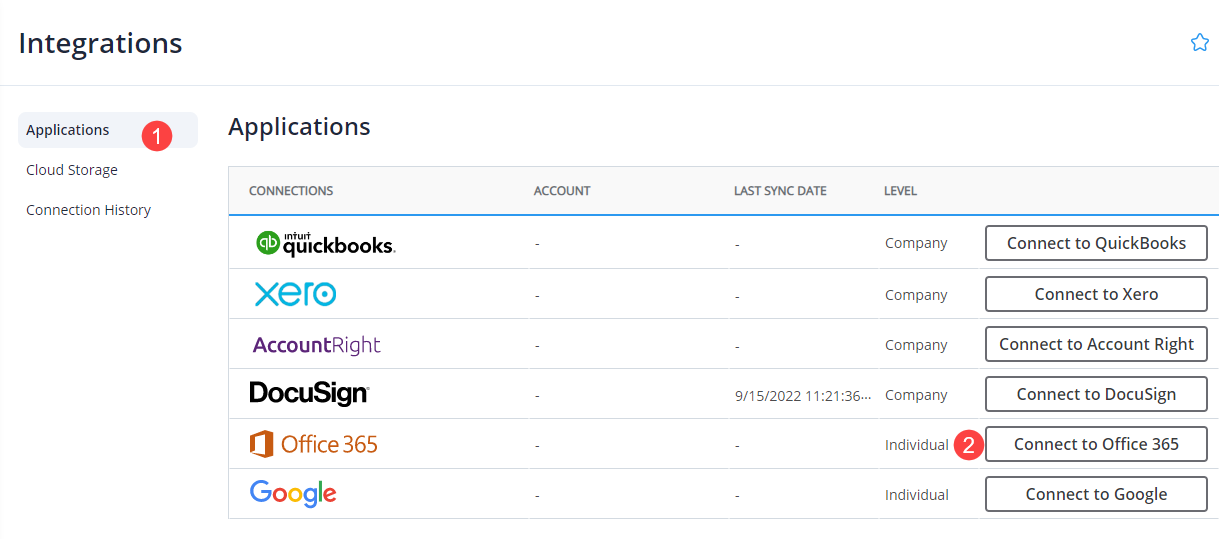Click Connect to Google button
The width and height of the screenshot is (1219, 539).
coord(1096,494)
